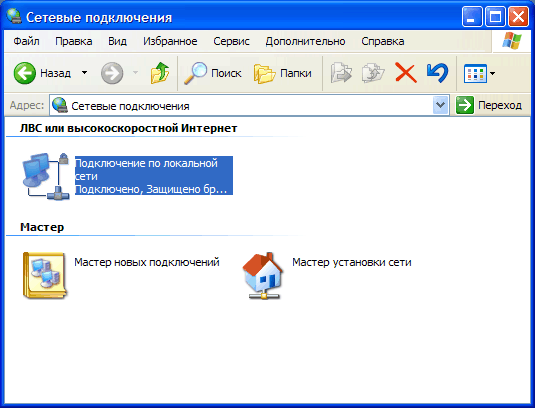Open the Мастер новых подключений icon
The image size is (535, 408).
44,276
